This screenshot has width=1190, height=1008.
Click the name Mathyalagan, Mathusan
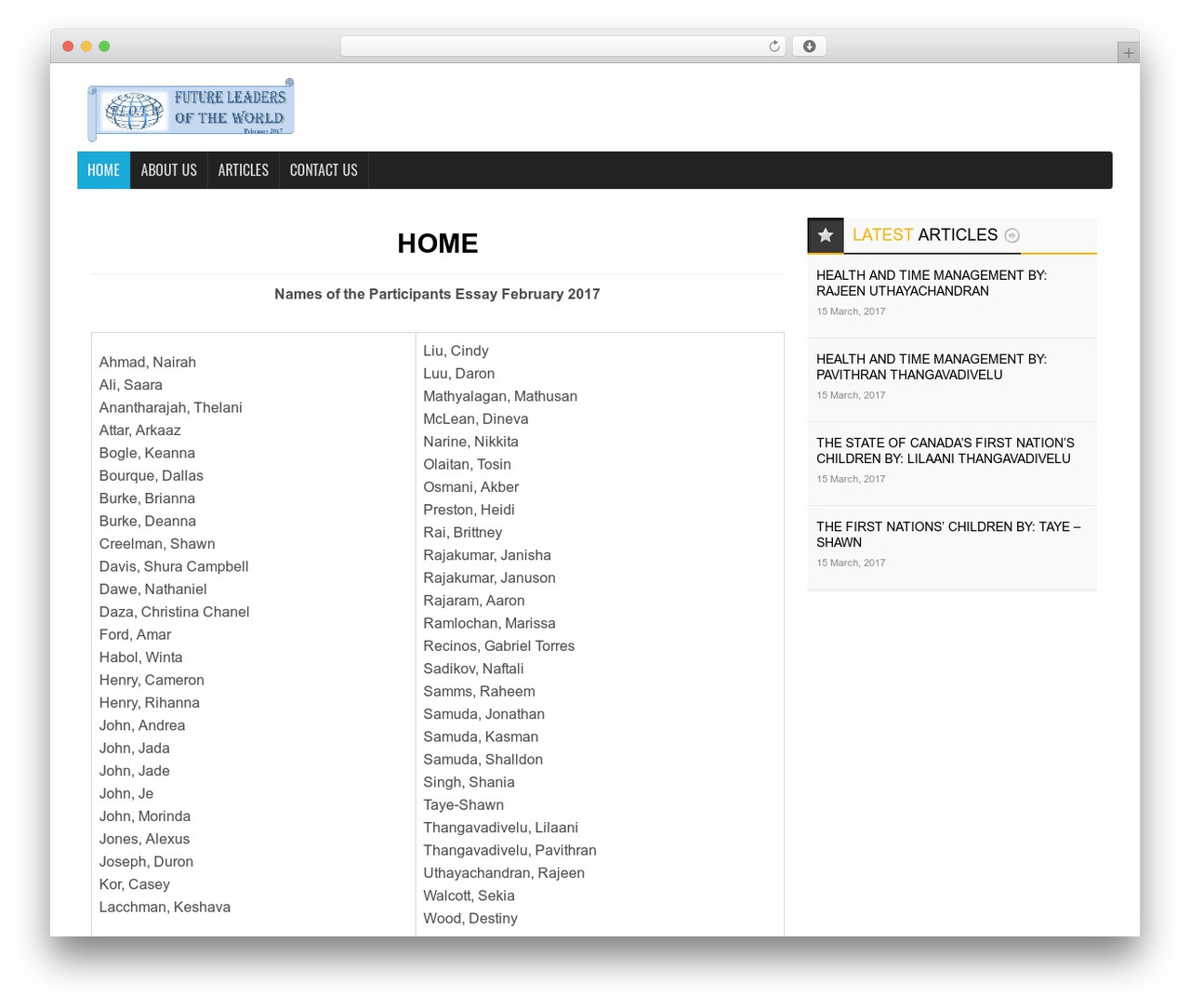coord(500,396)
